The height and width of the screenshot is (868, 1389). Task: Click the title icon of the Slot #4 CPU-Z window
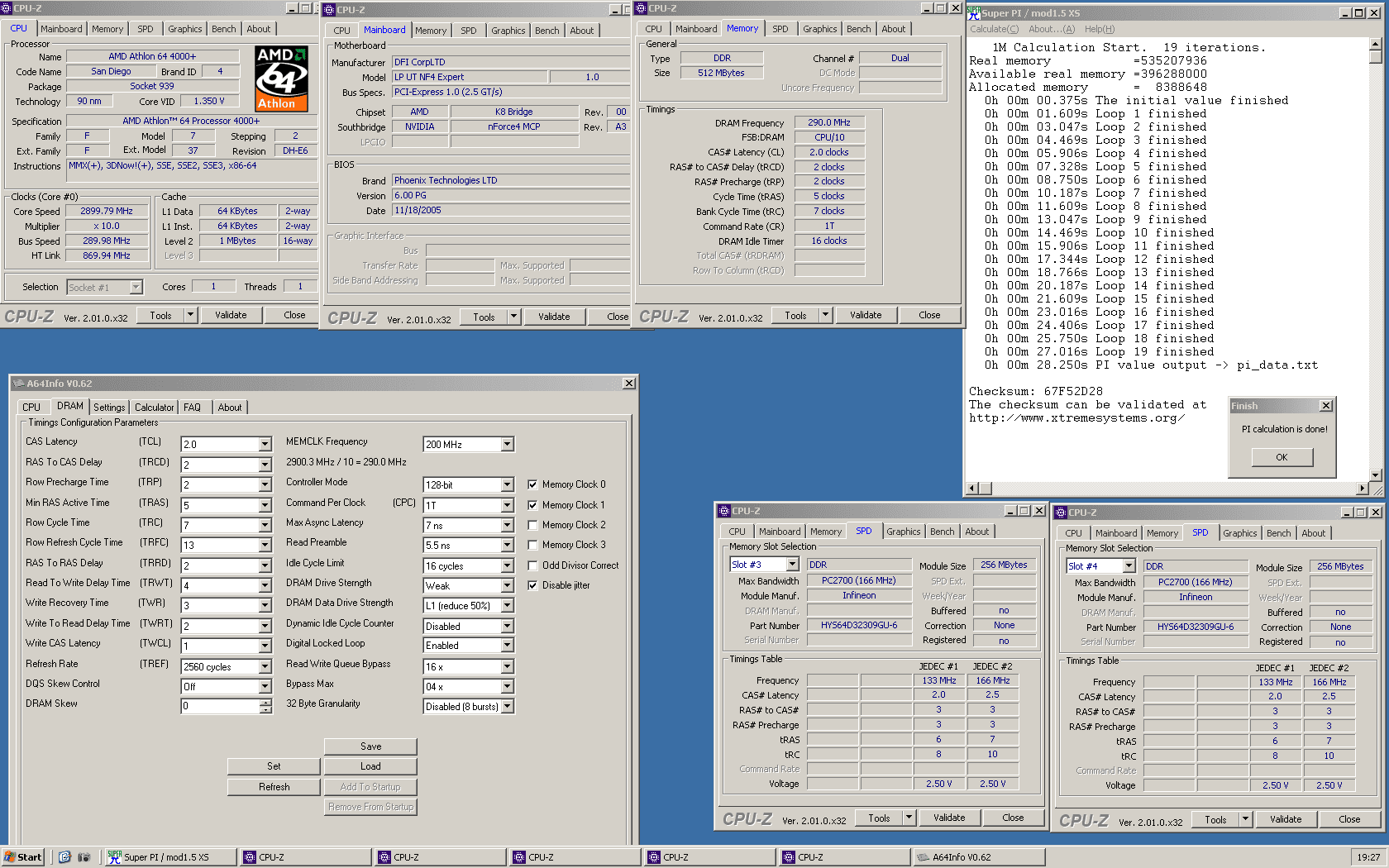point(1061,513)
